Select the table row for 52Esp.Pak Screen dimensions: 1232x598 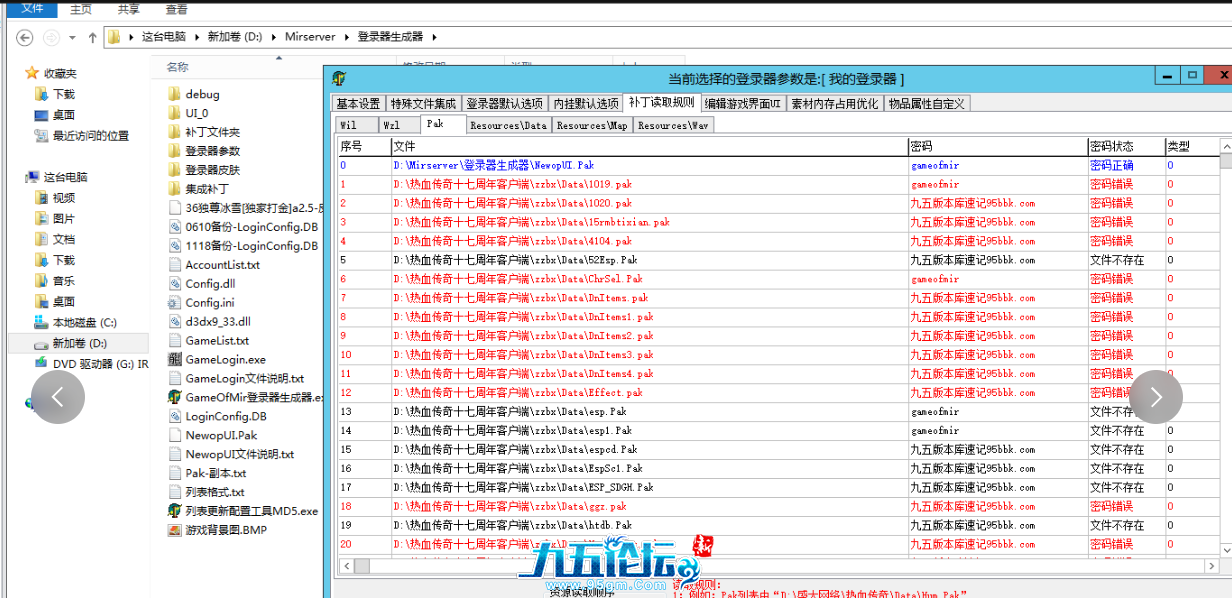(x=778, y=260)
